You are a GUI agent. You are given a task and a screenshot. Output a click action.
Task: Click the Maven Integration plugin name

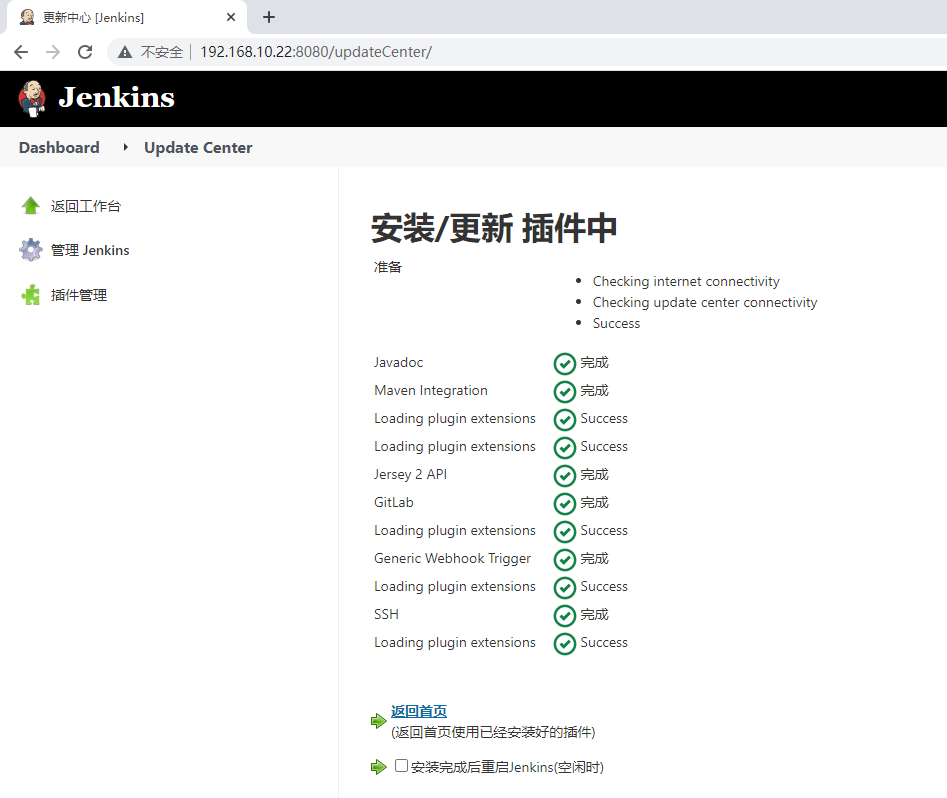(431, 390)
